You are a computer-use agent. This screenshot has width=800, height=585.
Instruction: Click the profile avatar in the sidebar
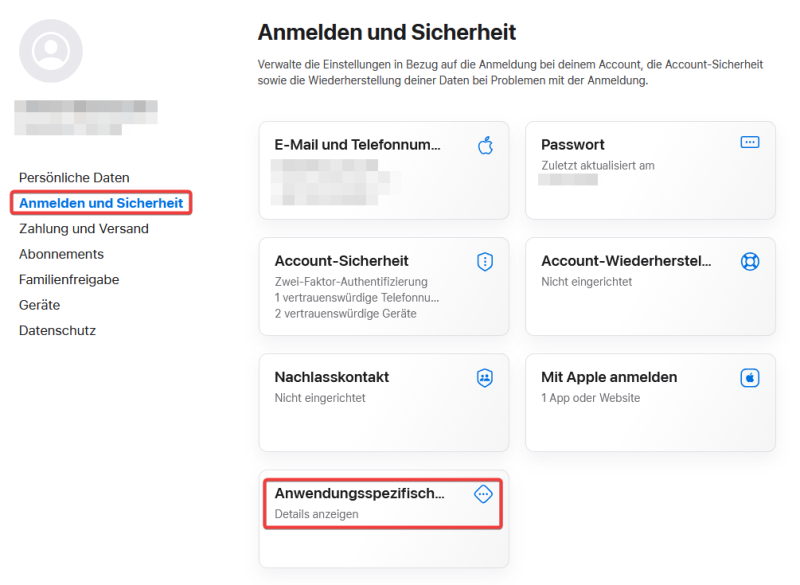coord(51,51)
